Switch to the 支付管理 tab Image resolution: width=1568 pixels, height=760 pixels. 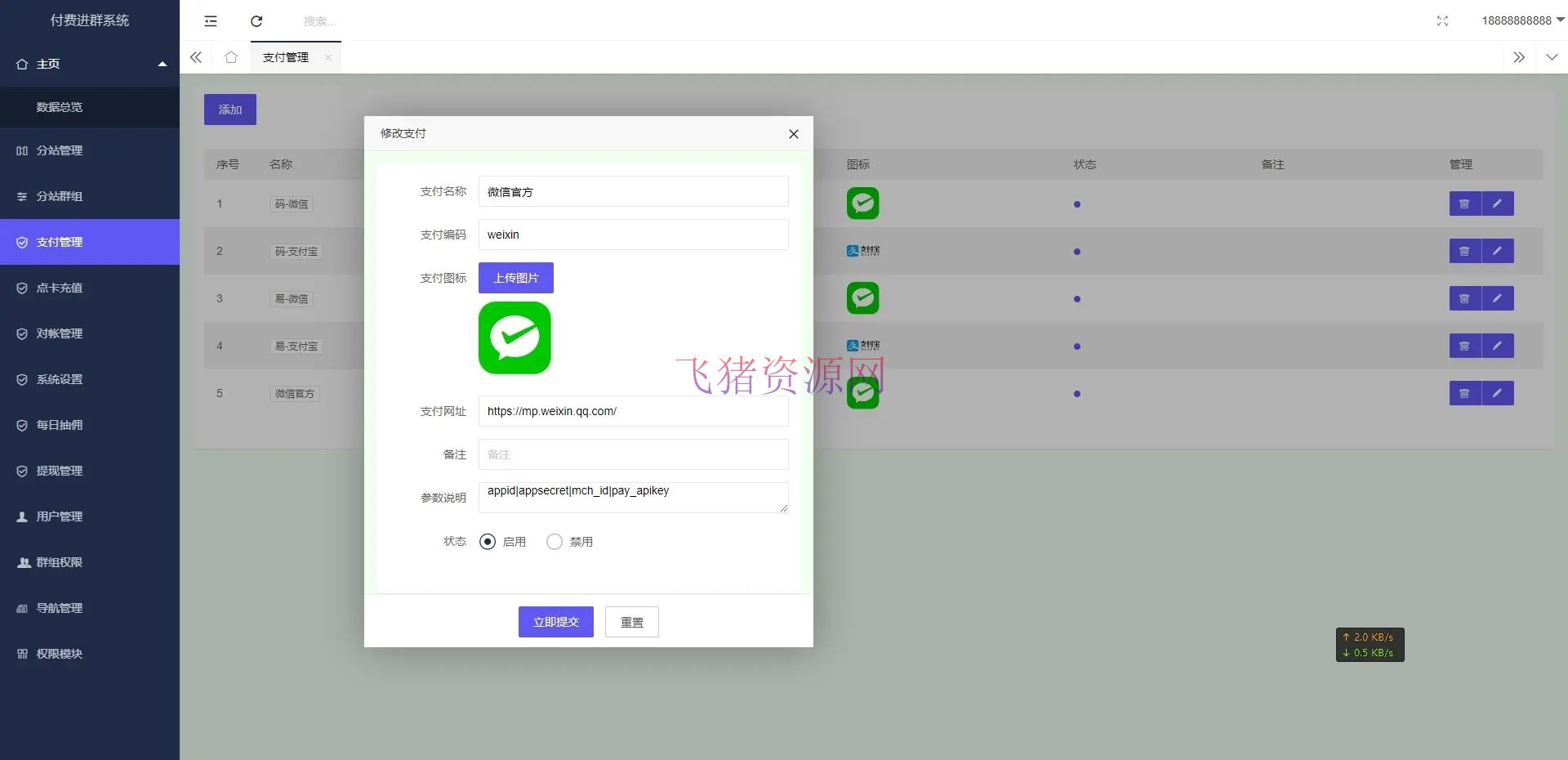tap(284, 57)
